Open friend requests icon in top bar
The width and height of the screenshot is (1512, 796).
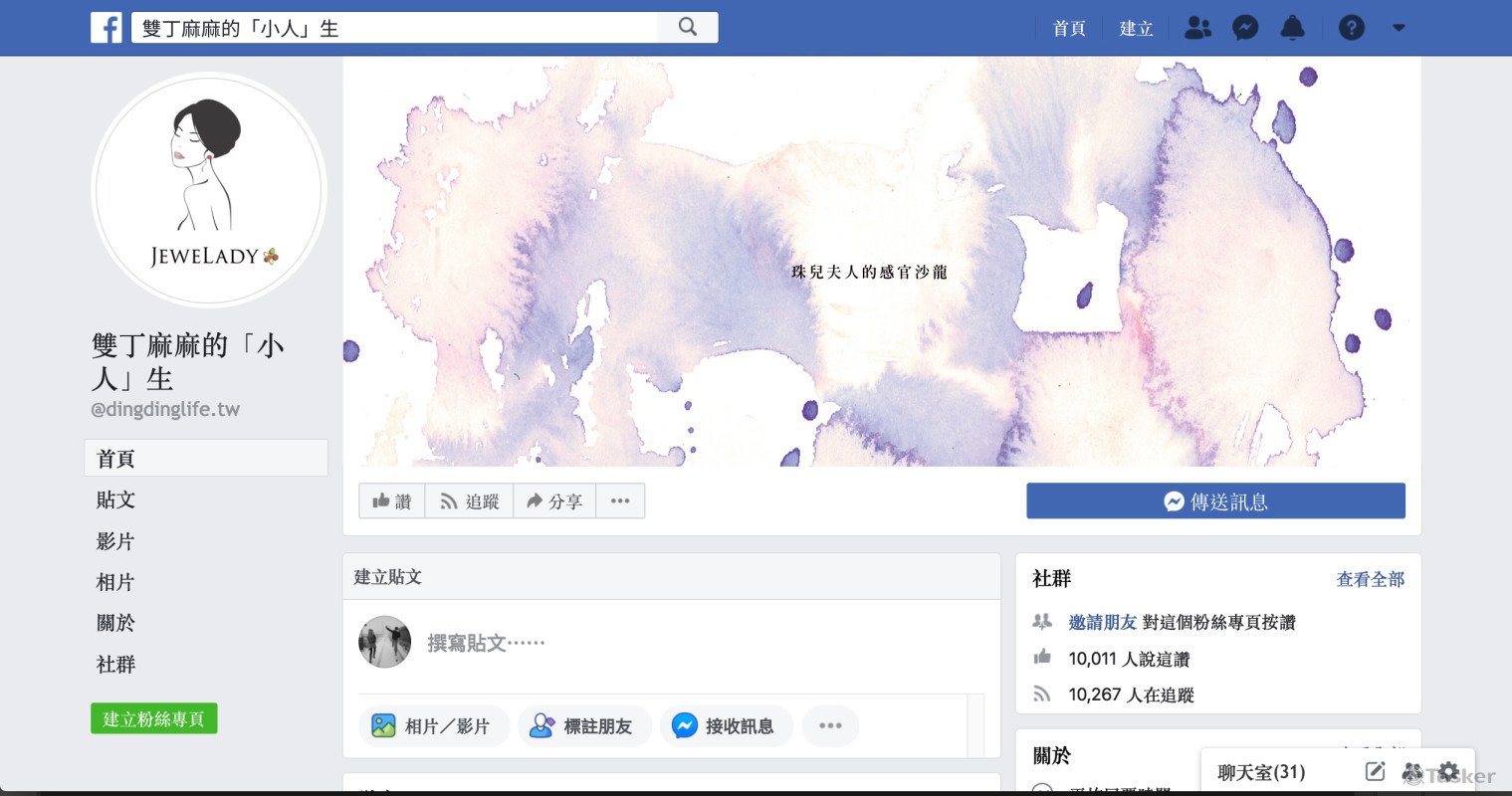coord(1198,28)
